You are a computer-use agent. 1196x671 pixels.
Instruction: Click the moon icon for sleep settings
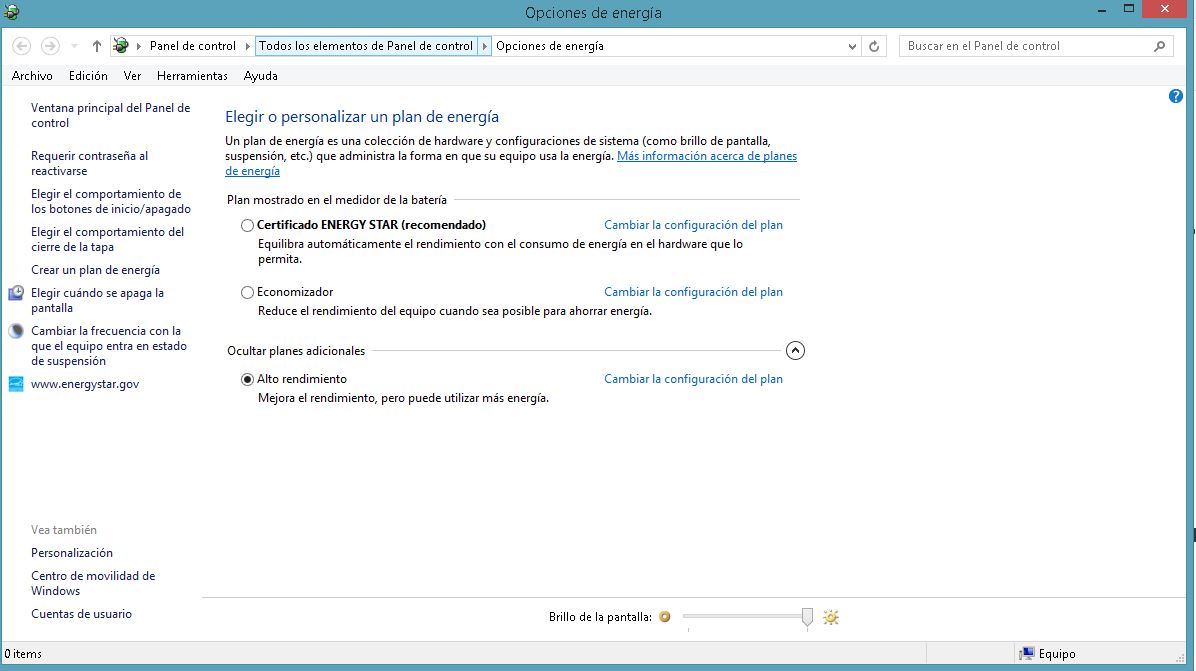coord(16,331)
